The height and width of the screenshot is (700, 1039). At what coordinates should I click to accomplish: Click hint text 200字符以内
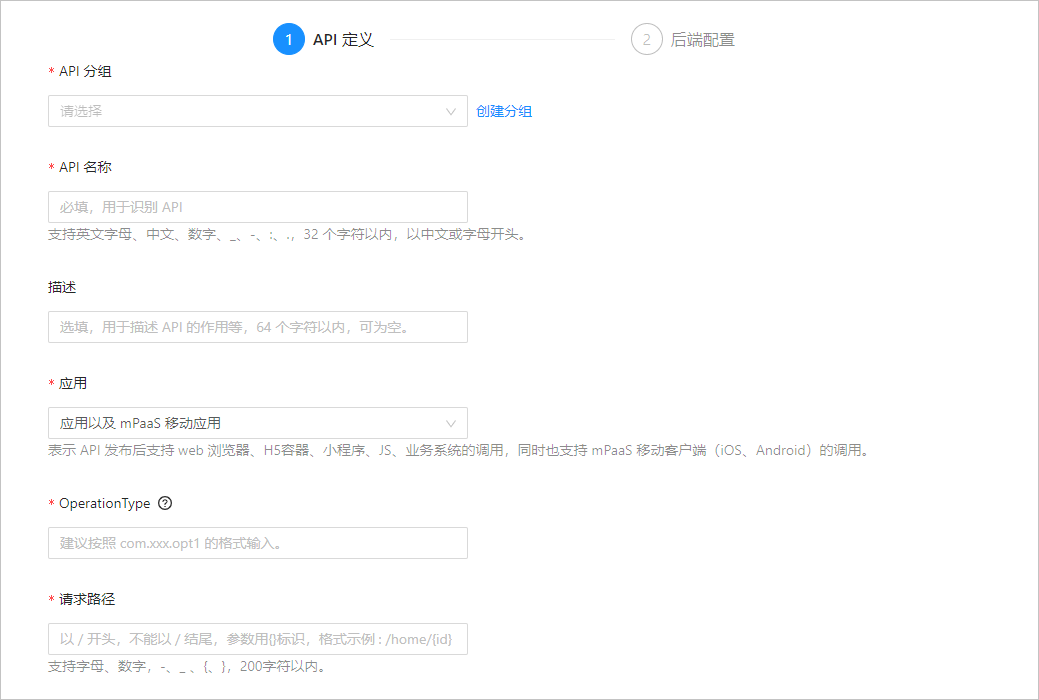(x=188, y=666)
